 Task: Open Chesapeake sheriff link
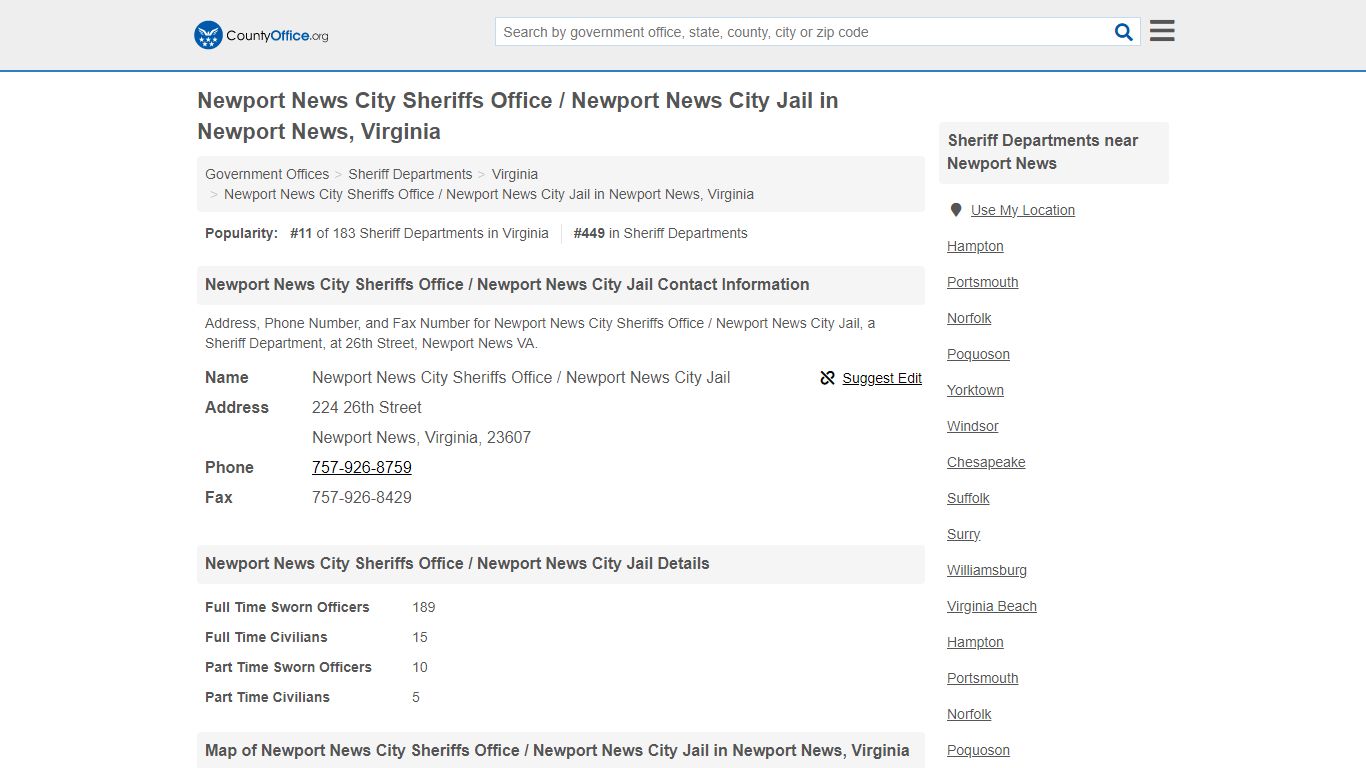point(986,462)
